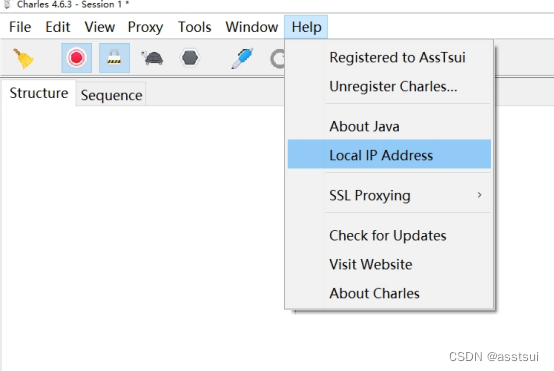
Task: Select the blue pen Compose icon
Action: pyautogui.click(x=242, y=58)
